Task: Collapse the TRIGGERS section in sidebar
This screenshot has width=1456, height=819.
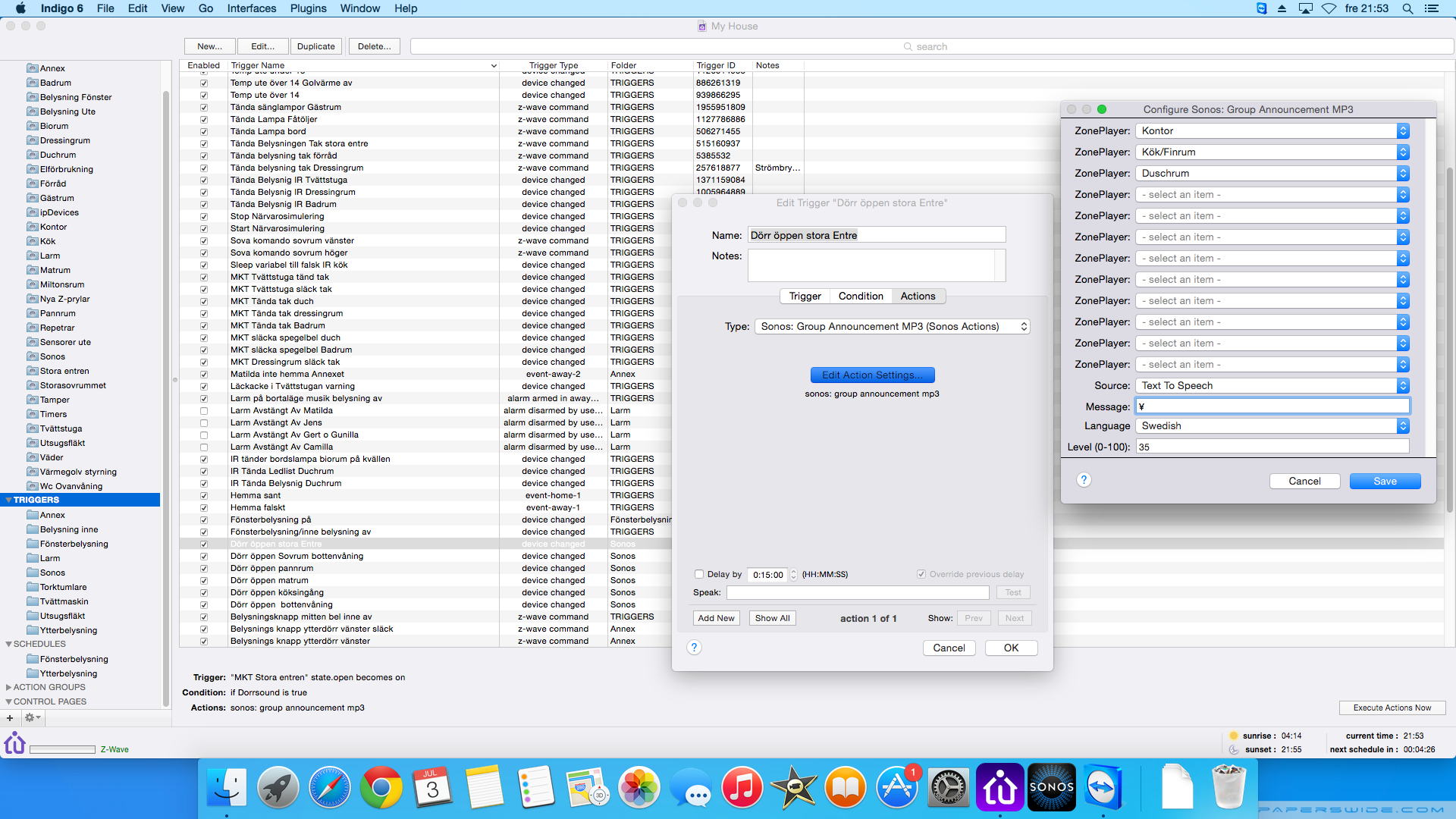Action: click(8, 500)
